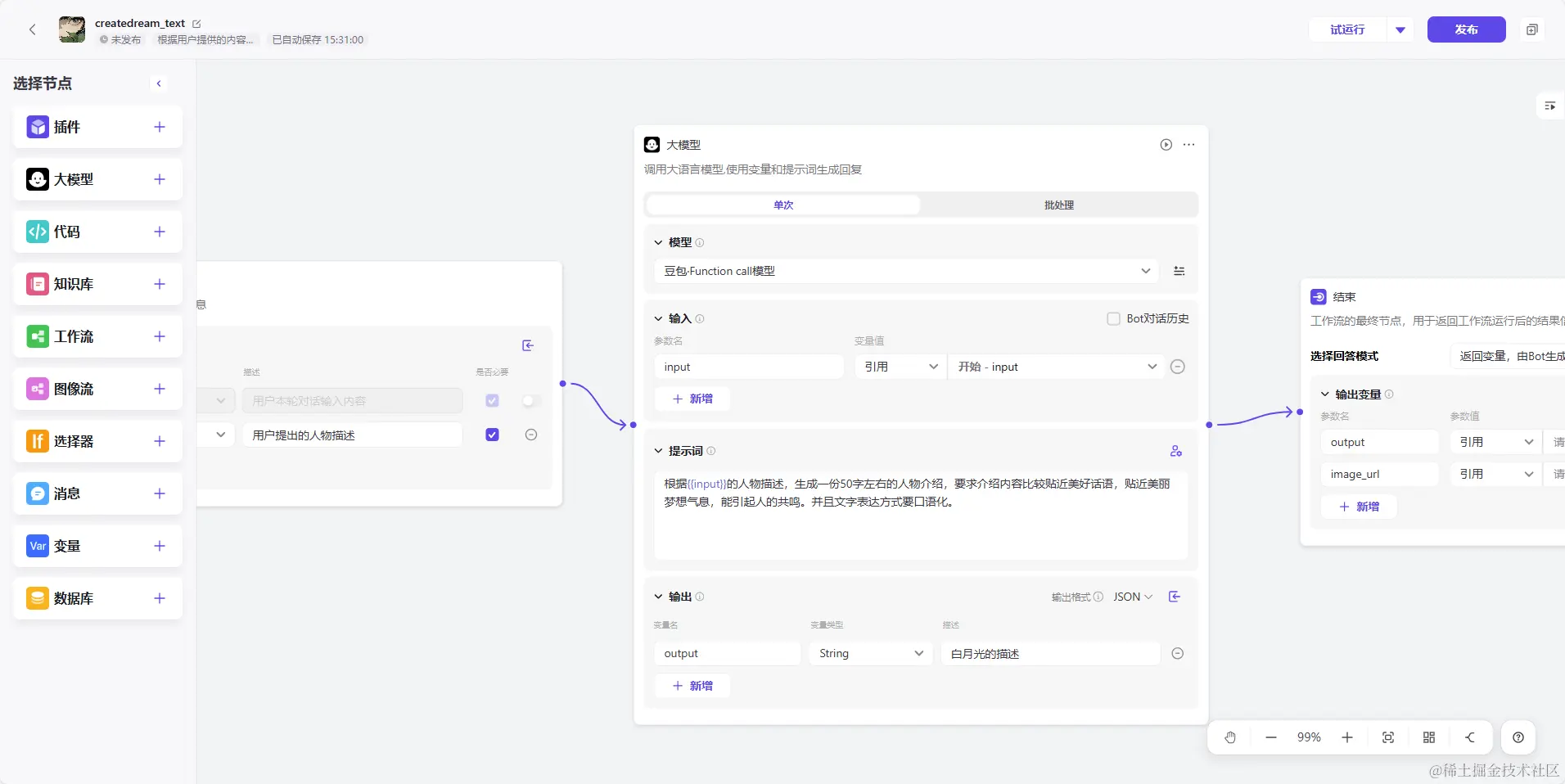The width and height of the screenshot is (1565, 784).
Task: Click the 用户提出的人物描述 description field
Action: 353,435
